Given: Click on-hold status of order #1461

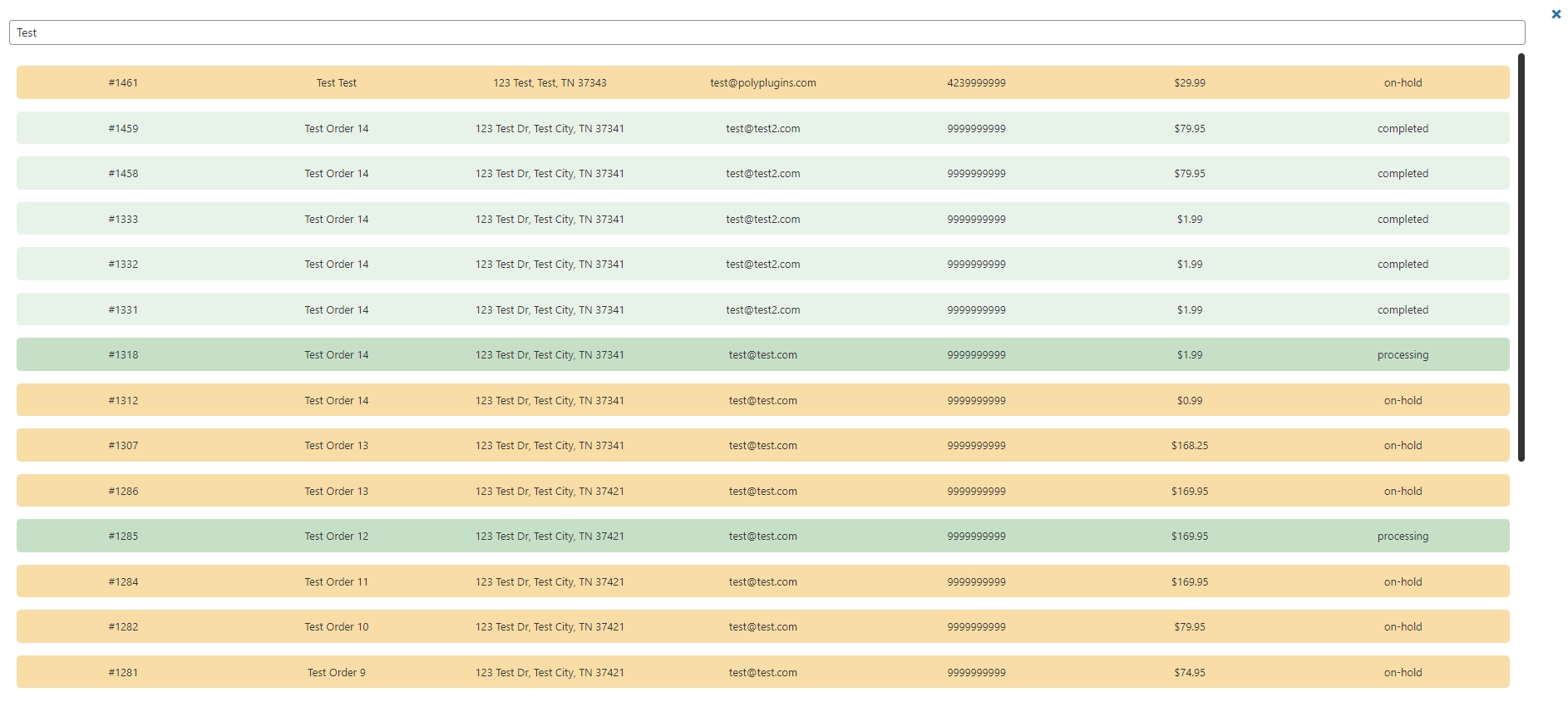Looking at the screenshot, I should pos(1403,82).
